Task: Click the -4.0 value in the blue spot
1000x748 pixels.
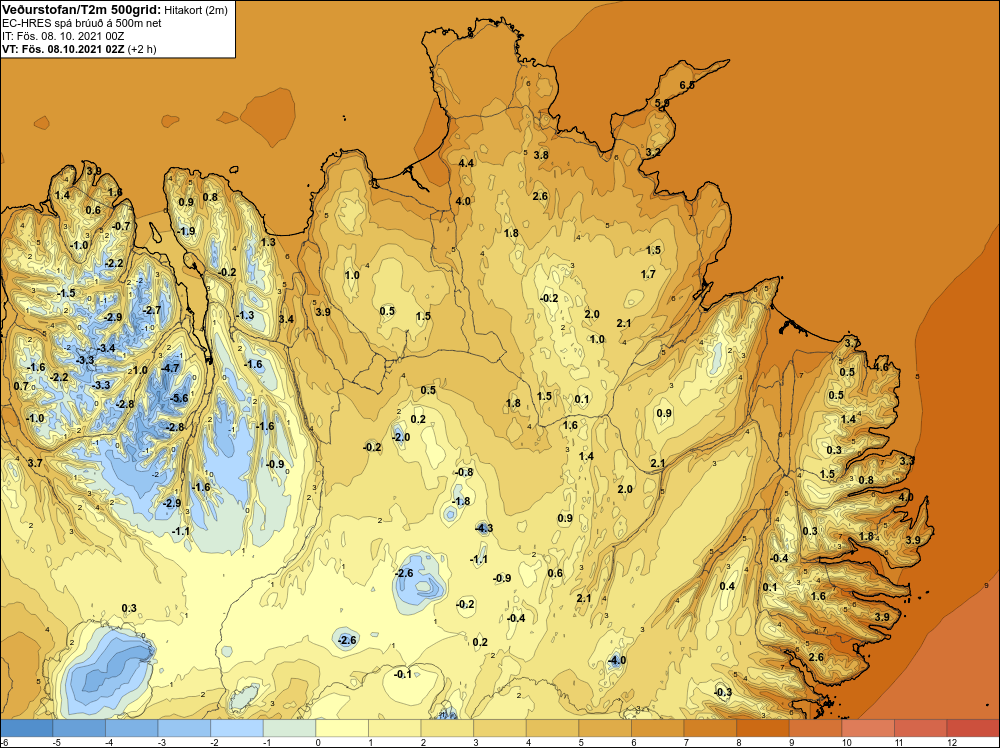Action: pyautogui.click(x=615, y=661)
